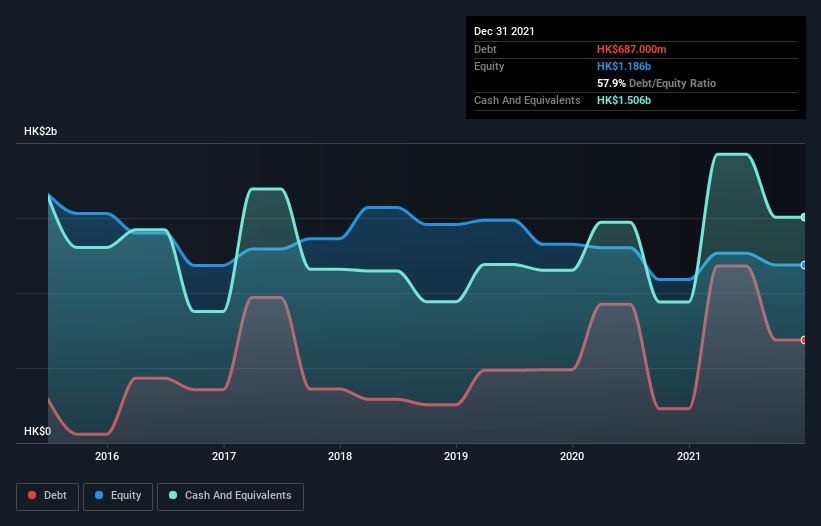821x526 pixels.
Task: Click the Dec 31 2021 tooltip date
Action: point(504,31)
